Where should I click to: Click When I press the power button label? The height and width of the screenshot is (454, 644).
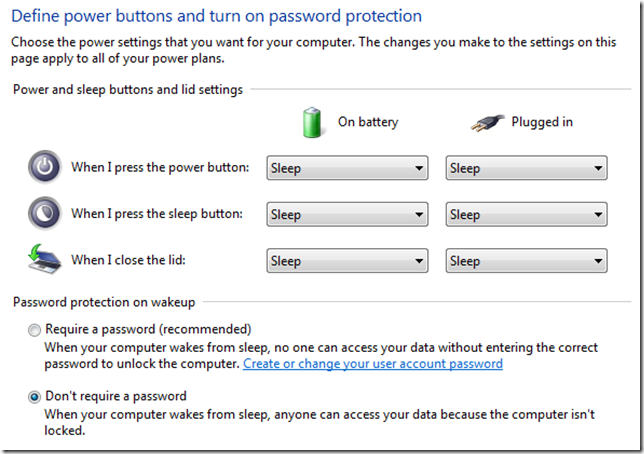point(160,167)
